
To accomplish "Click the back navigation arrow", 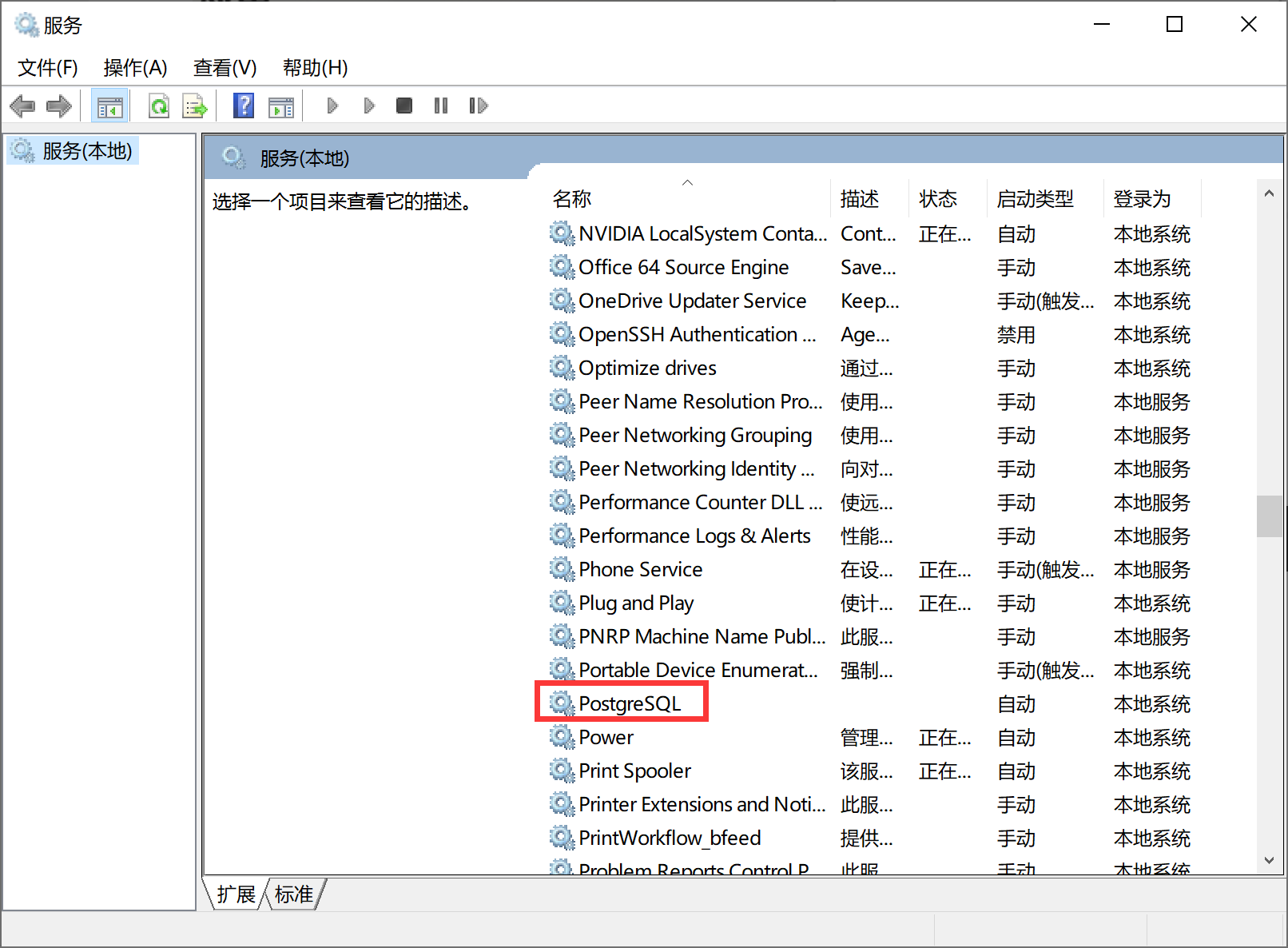I will [22, 105].
